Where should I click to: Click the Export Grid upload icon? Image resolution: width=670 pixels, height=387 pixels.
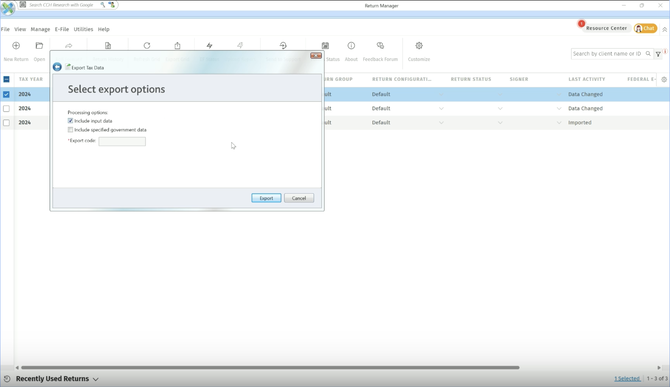pyautogui.click(x=177, y=46)
